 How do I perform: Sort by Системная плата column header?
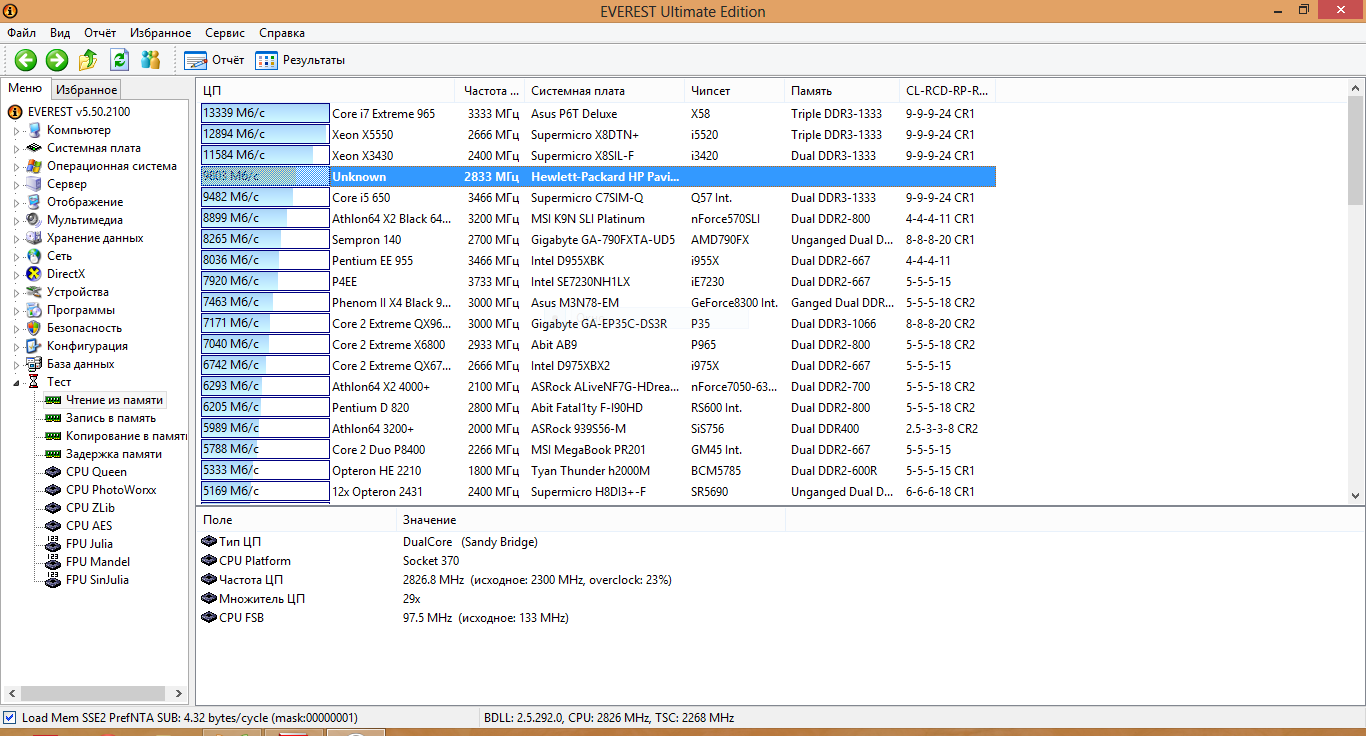tap(604, 91)
